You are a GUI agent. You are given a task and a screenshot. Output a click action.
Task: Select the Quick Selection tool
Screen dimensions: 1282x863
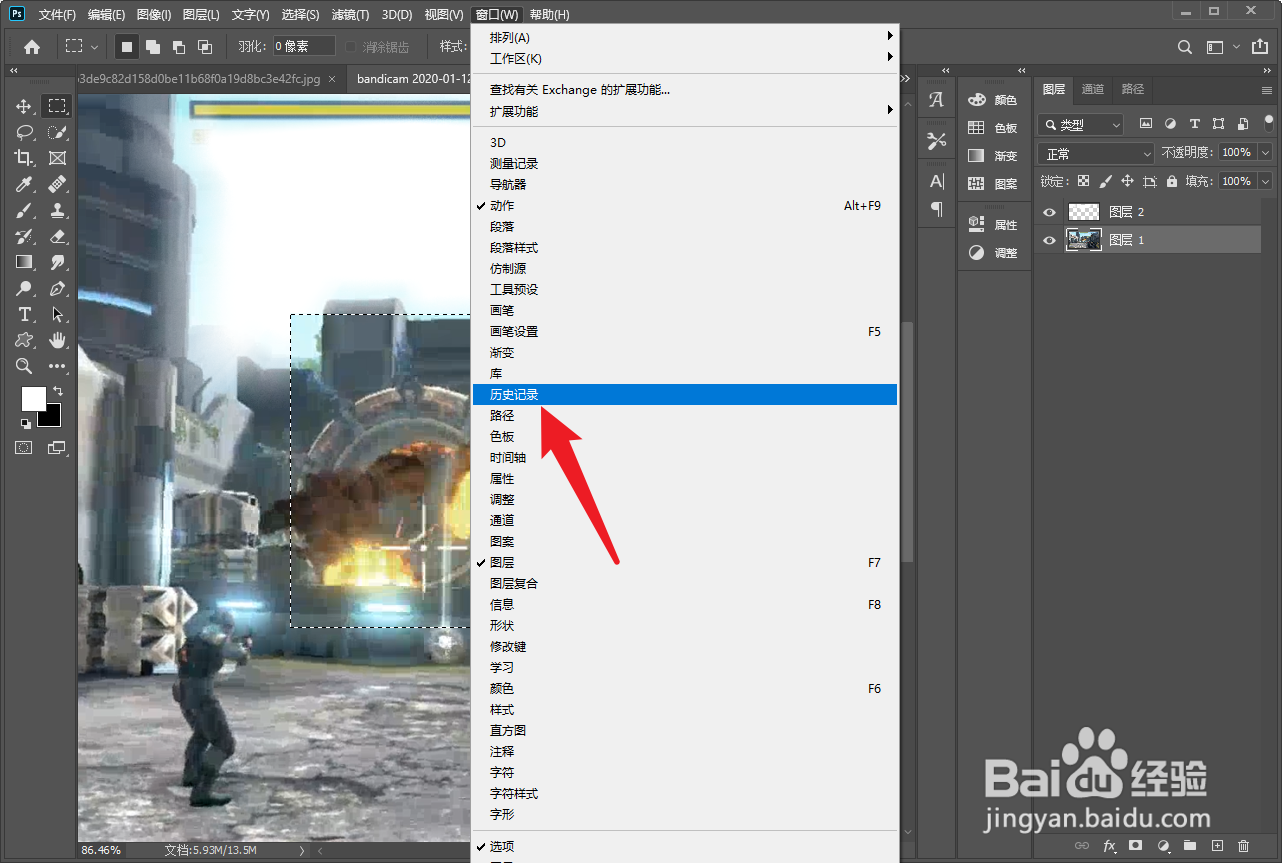(x=57, y=132)
